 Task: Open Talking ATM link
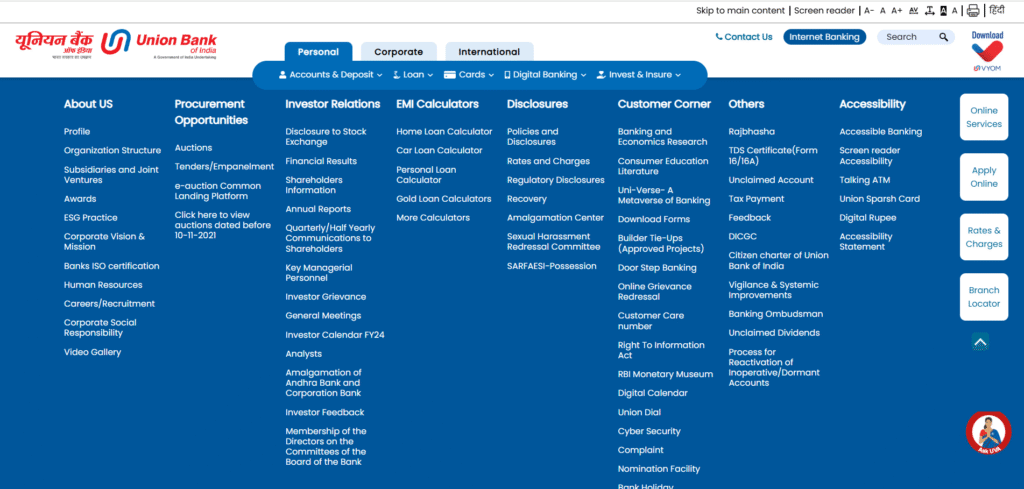coord(865,180)
